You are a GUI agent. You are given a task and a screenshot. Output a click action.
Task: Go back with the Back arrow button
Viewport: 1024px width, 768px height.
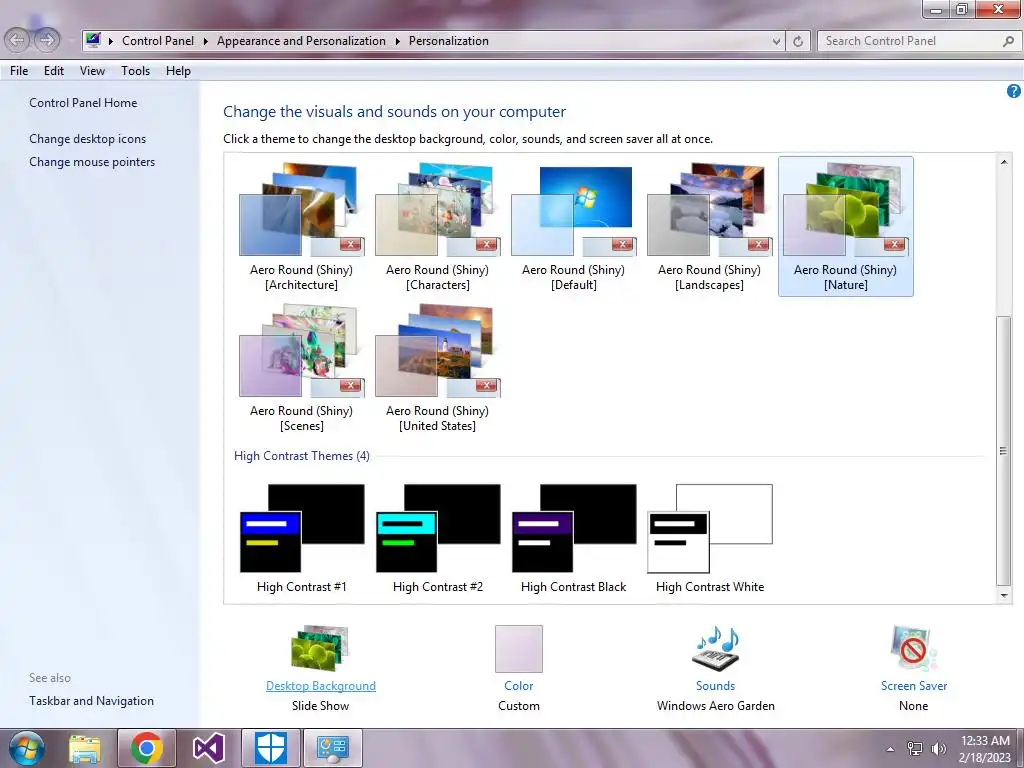(18, 40)
